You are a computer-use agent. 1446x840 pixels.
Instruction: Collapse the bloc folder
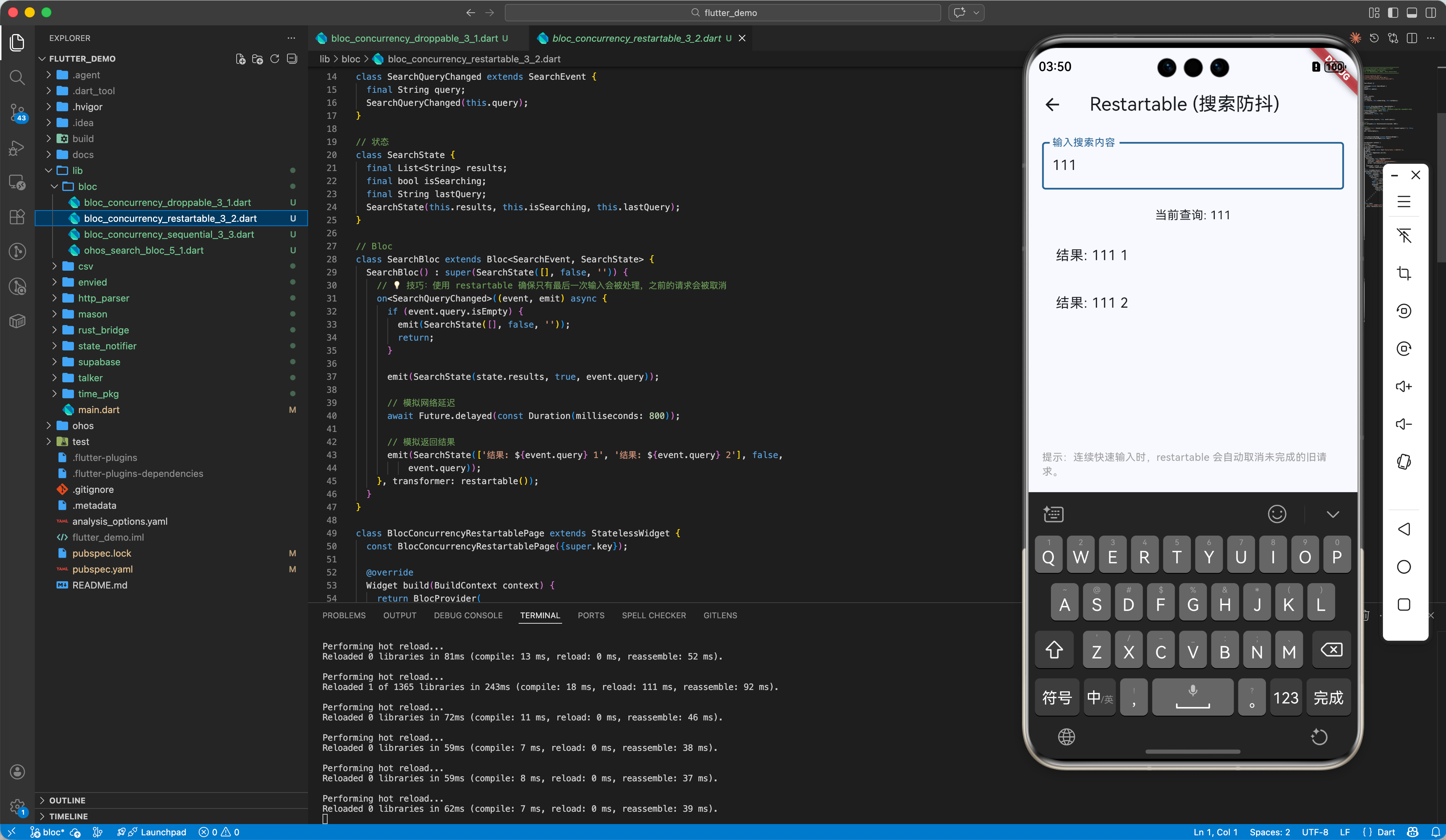[87, 187]
